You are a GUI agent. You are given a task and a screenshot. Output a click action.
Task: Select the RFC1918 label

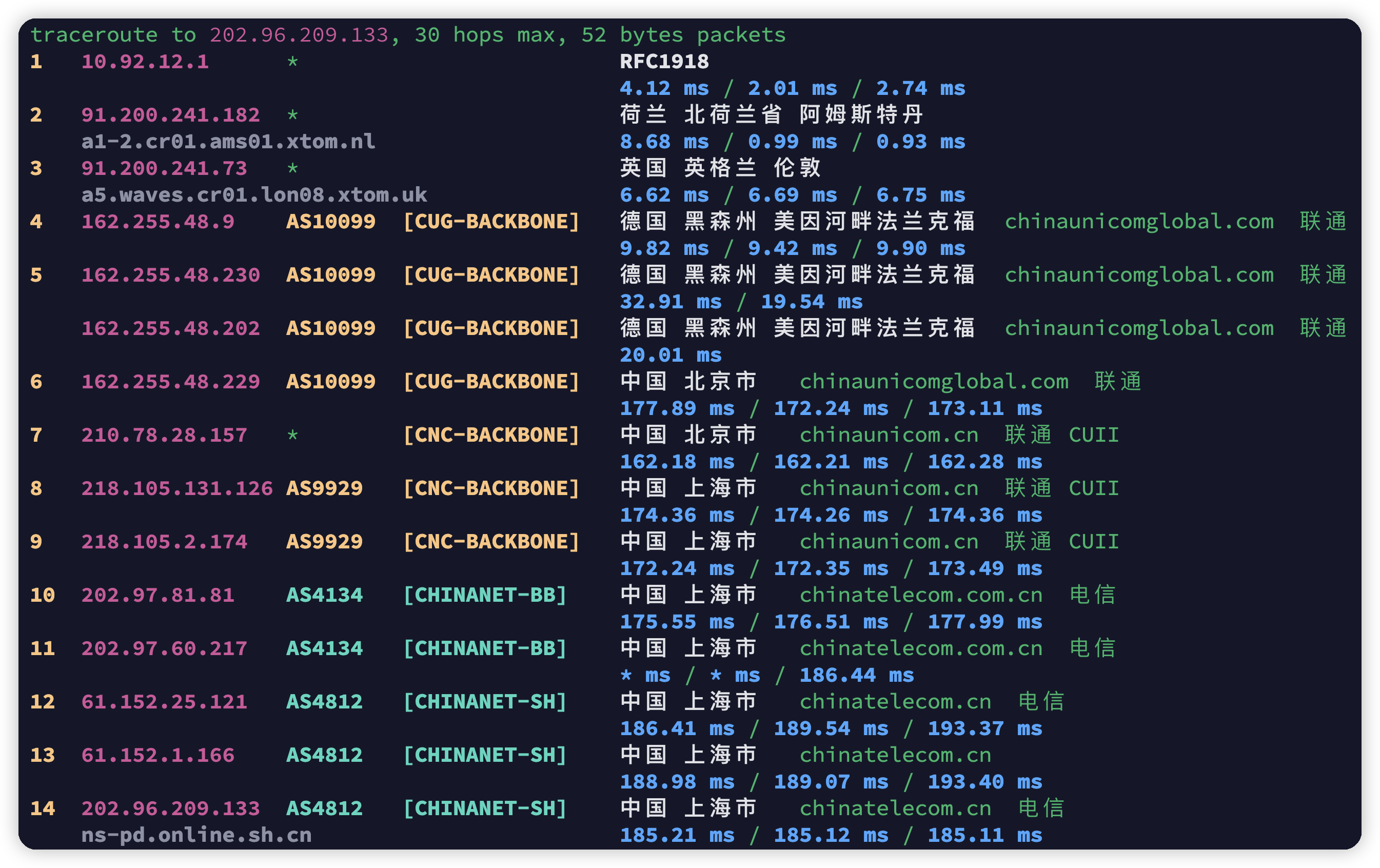tap(664, 62)
